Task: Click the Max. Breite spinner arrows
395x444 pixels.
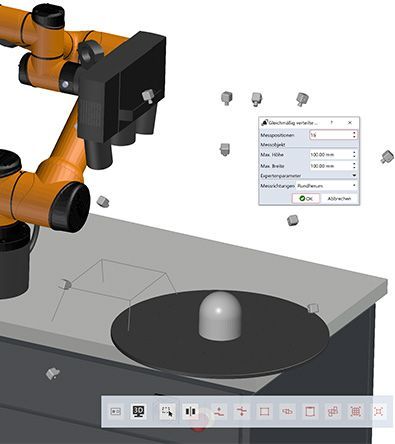Action: pyautogui.click(x=354, y=166)
